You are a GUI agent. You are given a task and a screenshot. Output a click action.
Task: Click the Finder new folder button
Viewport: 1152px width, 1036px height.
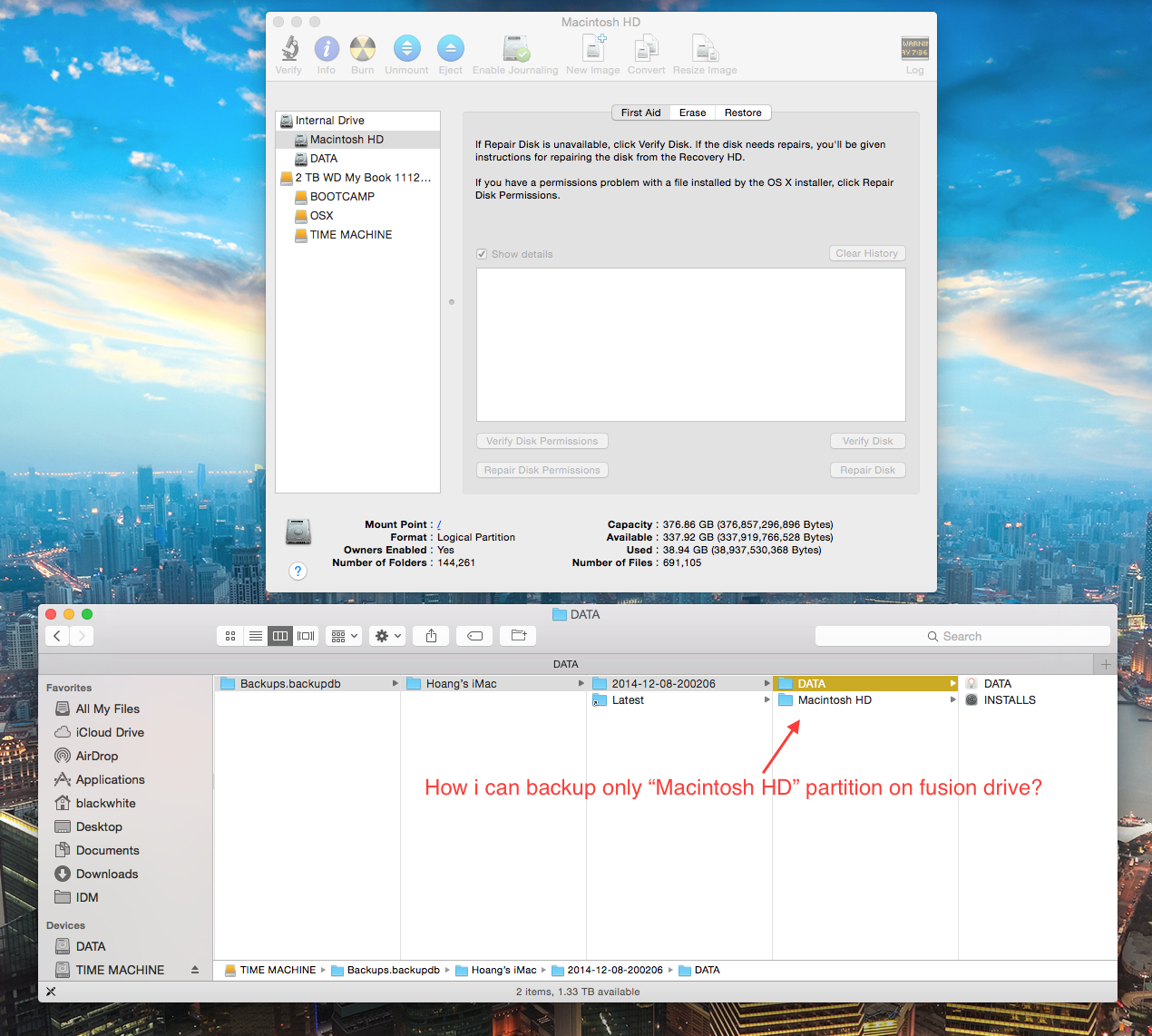[518, 636]
